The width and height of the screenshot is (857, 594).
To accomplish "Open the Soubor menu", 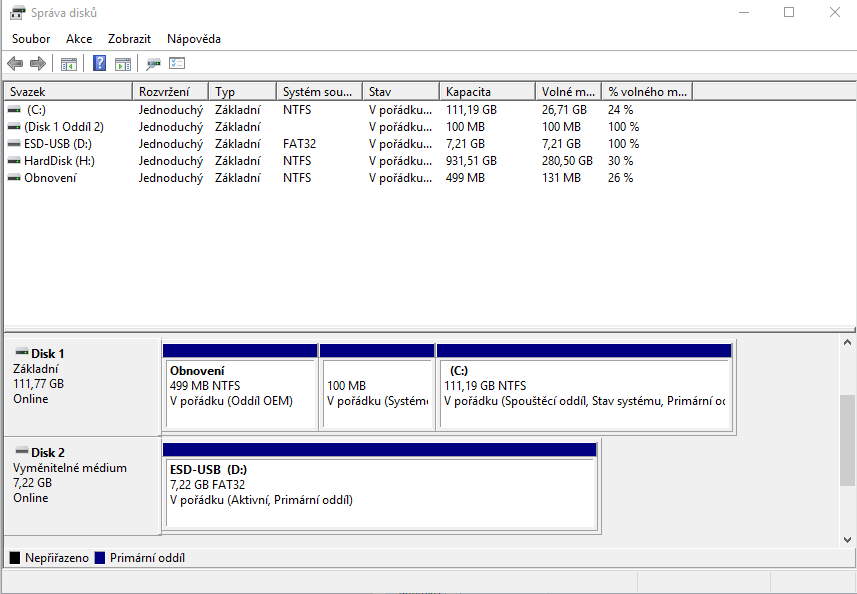I will [31, 39].
